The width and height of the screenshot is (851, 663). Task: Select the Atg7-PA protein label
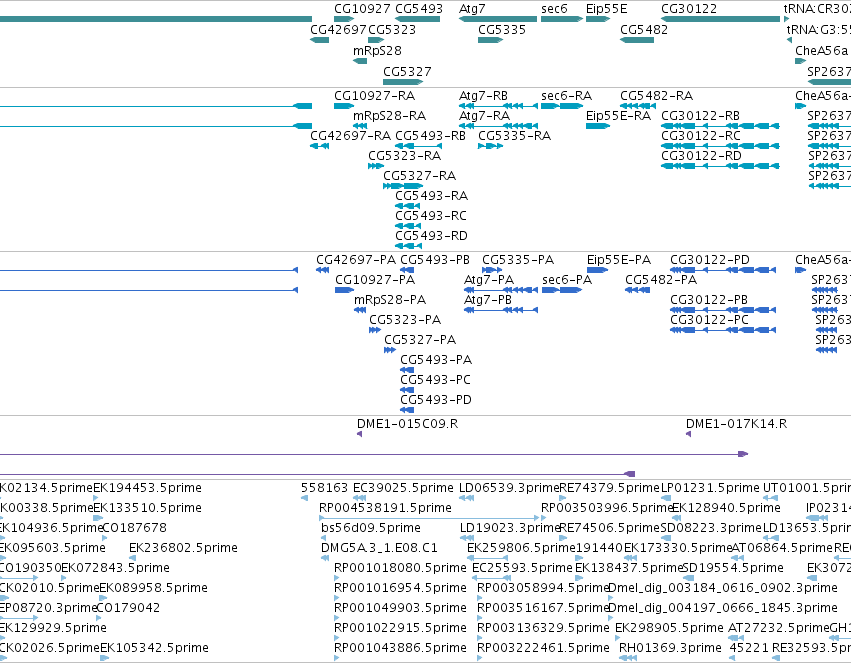[x=489, y=280]
